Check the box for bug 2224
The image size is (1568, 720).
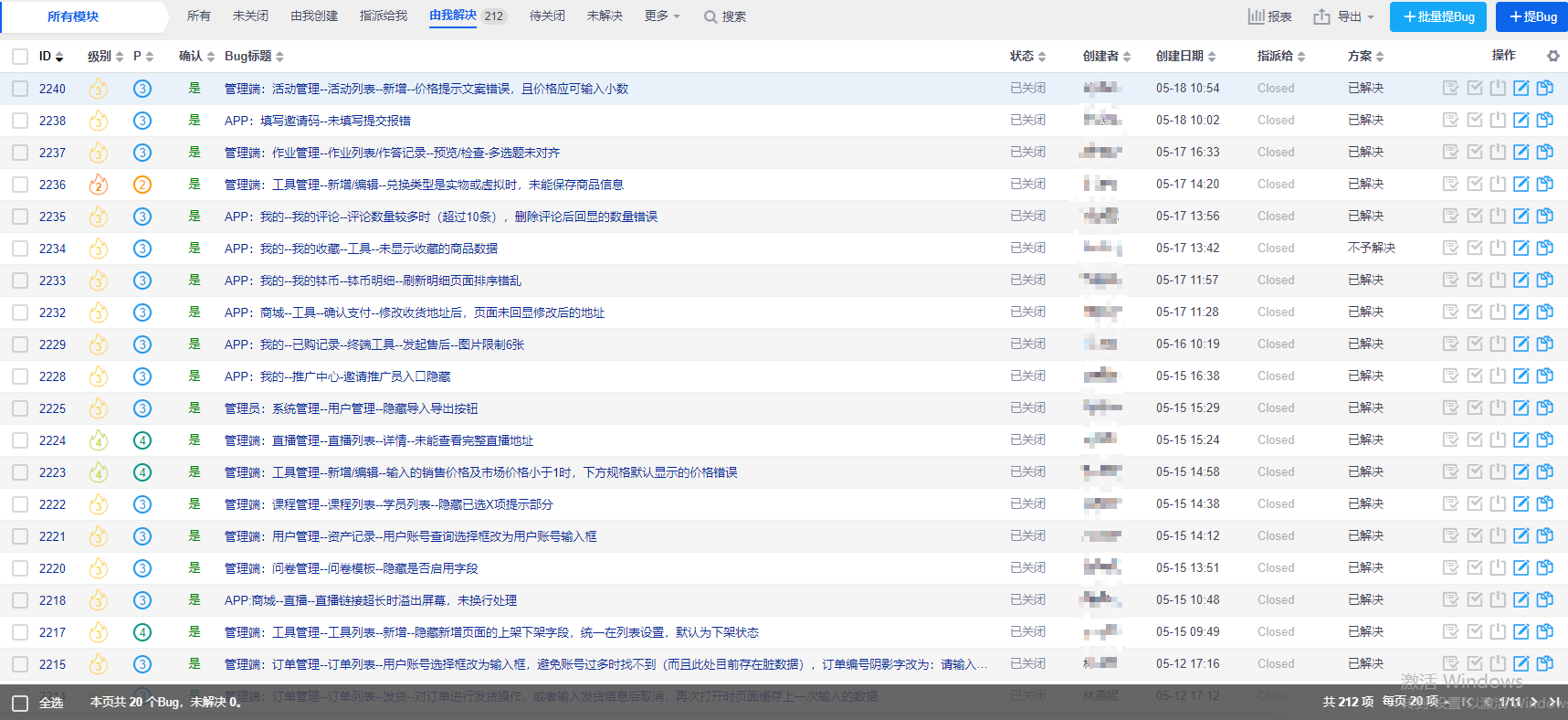20,440
